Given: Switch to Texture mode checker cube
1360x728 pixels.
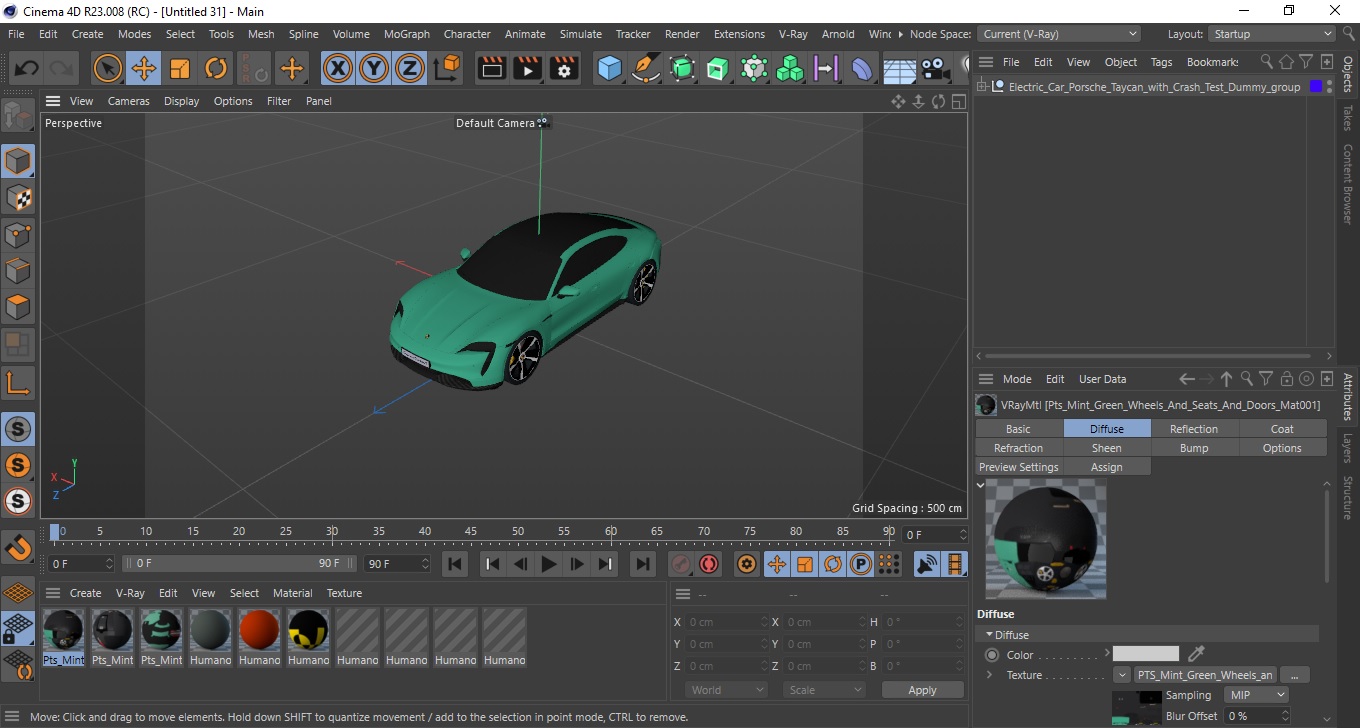Looking at the screenshot, I should coord(18,197).
